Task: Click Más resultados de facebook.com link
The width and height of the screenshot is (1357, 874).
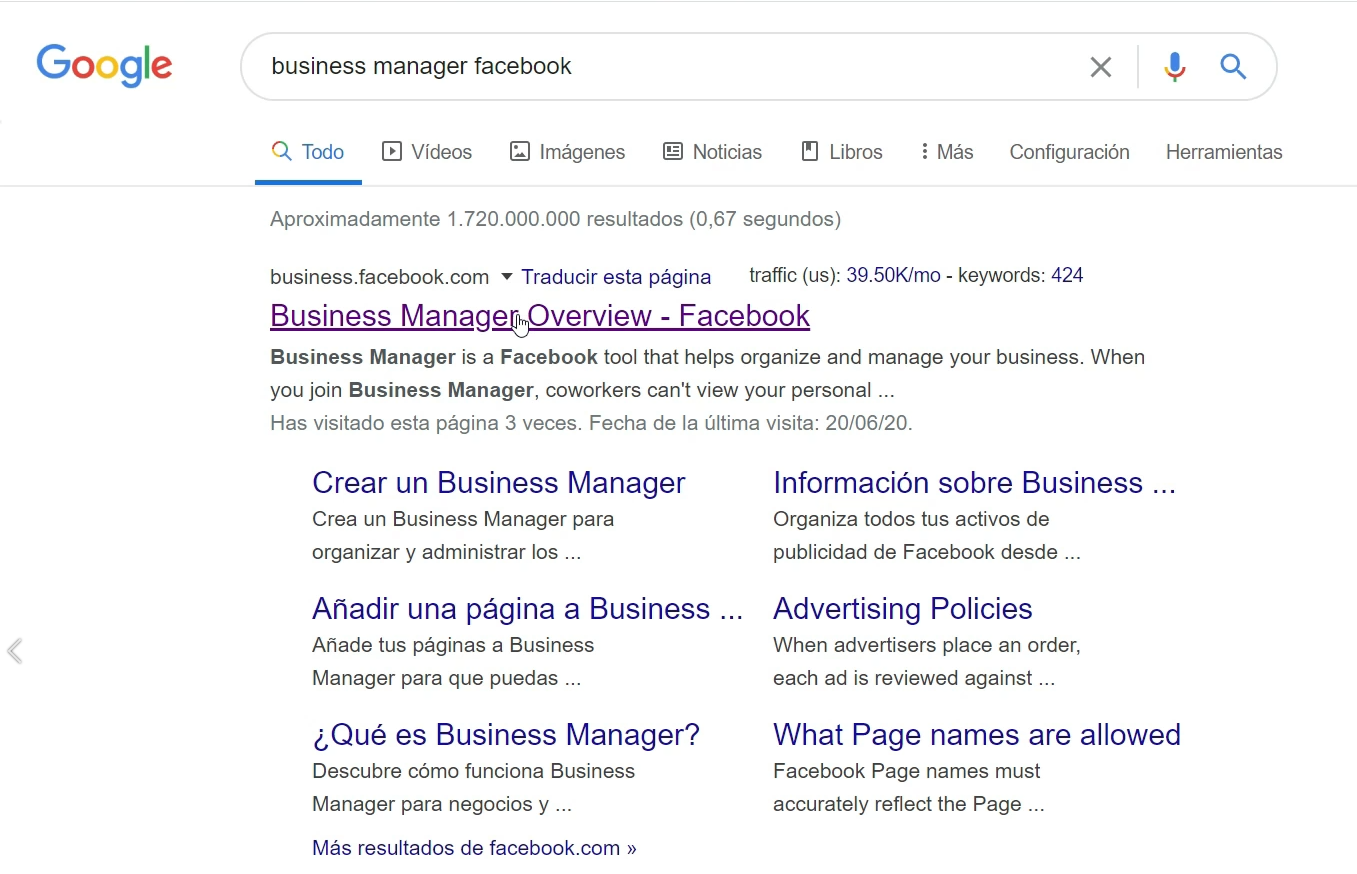Action: point(474,848)
